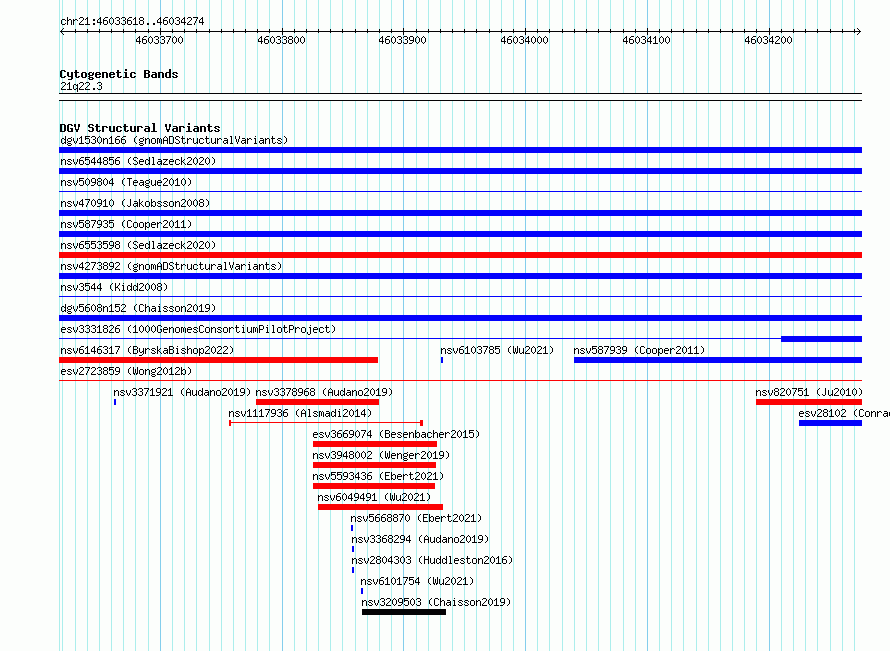Screen dimensions: 890x651
Task: Open nsv820751 (Ju2010) variant label
Action: pos(809,392)
